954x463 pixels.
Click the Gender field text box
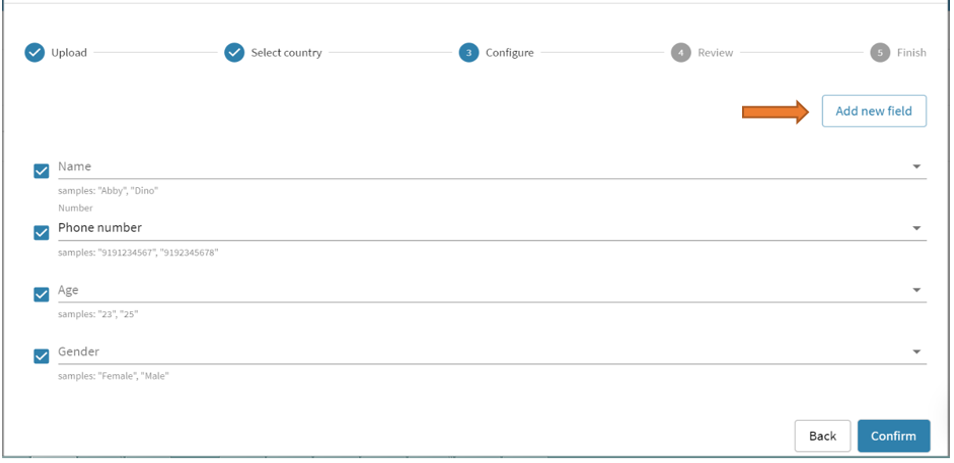480,352
